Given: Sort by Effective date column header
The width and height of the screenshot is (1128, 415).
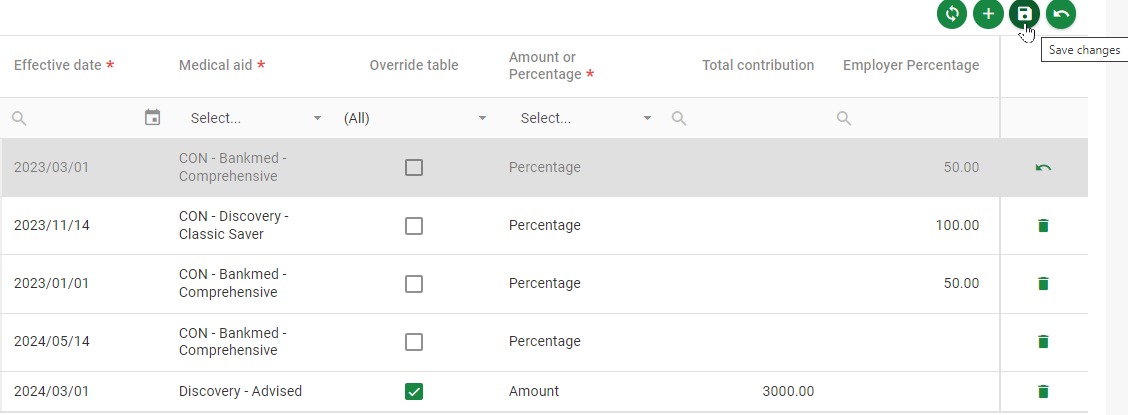Looking at the screenshot, I should coord(57,65).
